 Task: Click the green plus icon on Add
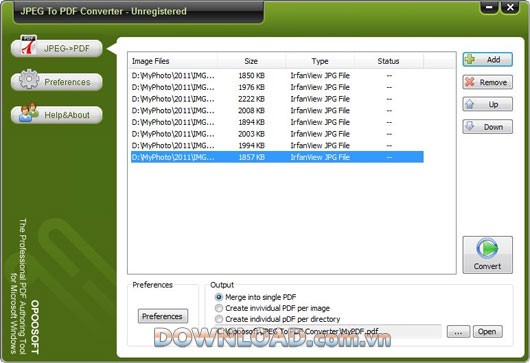click(x=470, y=59)
